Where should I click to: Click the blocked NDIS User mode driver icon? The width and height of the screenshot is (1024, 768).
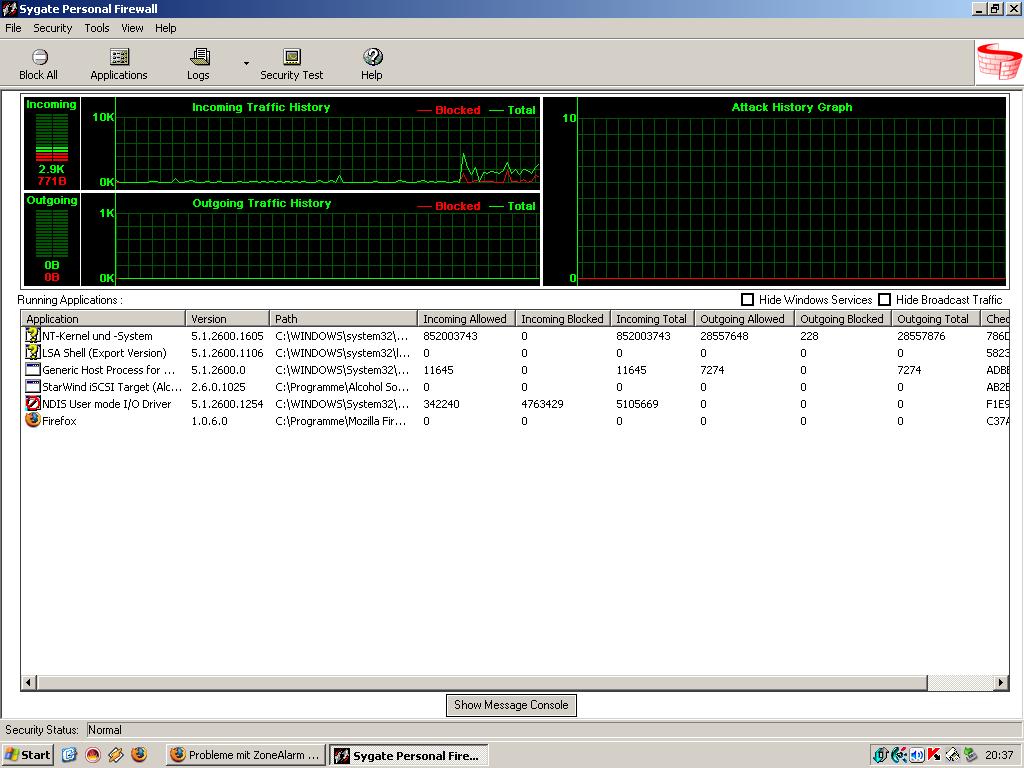(x=33, y=404)
